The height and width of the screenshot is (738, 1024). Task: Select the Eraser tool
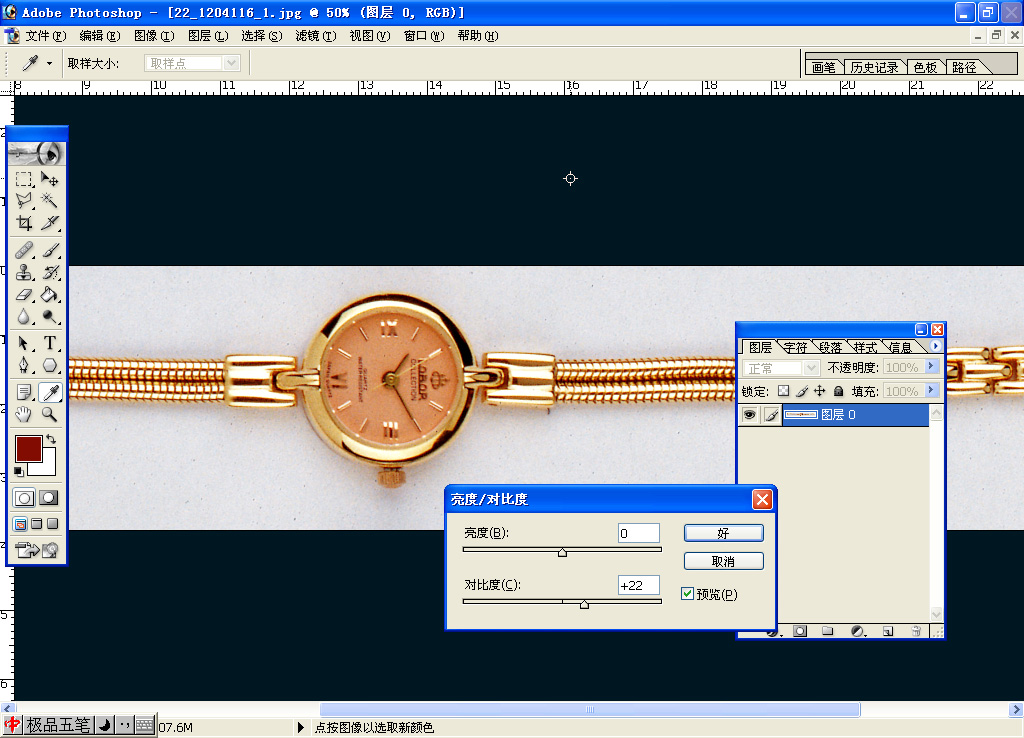(x=24, y=295)
